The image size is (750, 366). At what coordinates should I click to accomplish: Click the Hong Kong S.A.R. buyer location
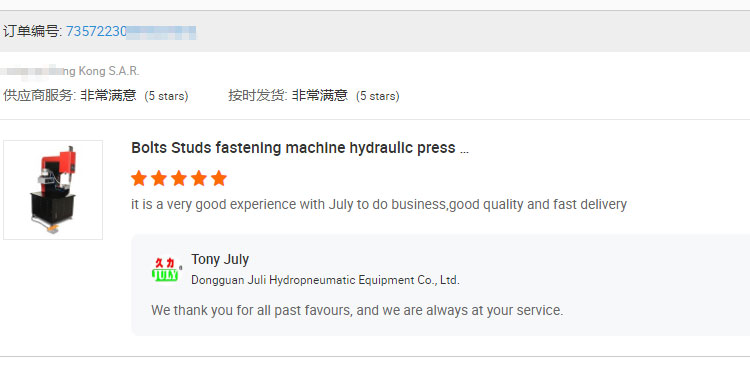coord(70,72)
